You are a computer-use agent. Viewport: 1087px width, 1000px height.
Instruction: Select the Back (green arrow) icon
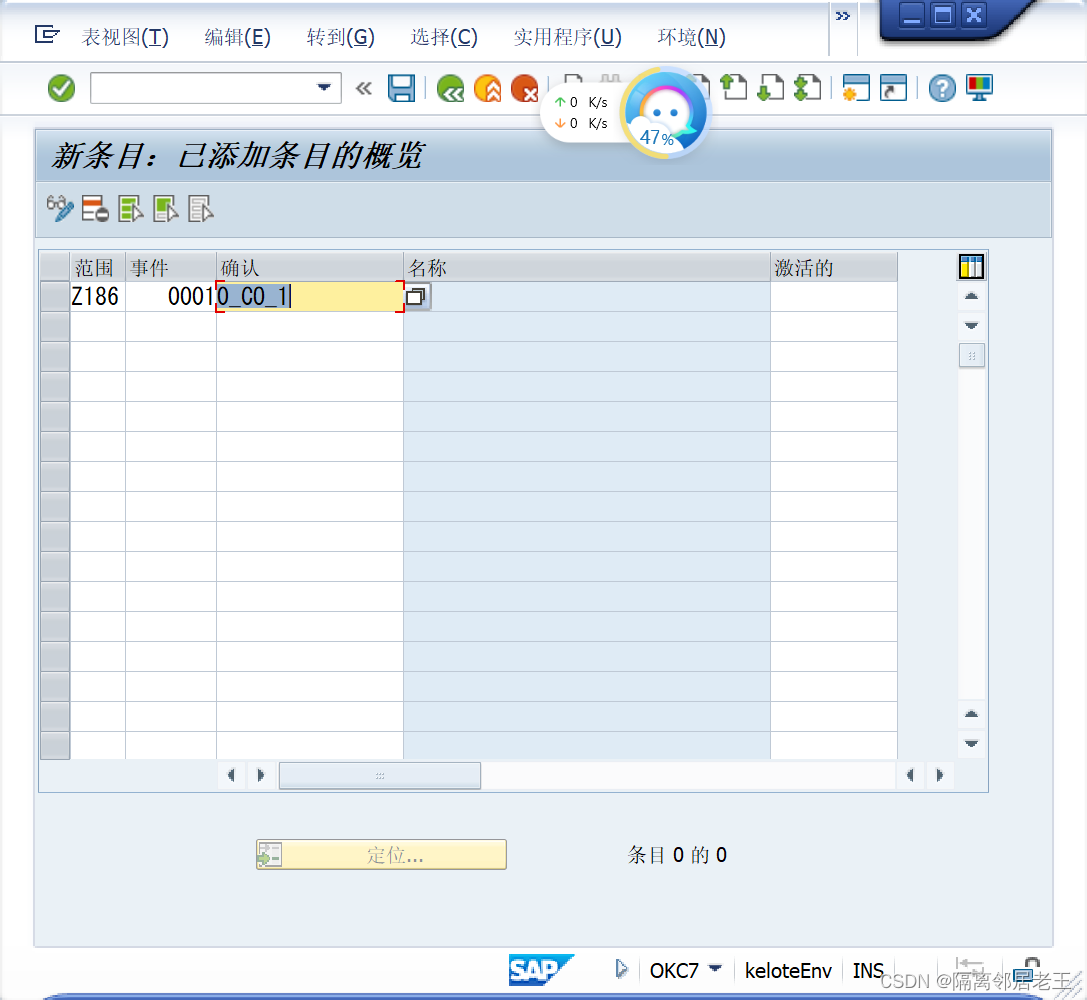point(450,88)
